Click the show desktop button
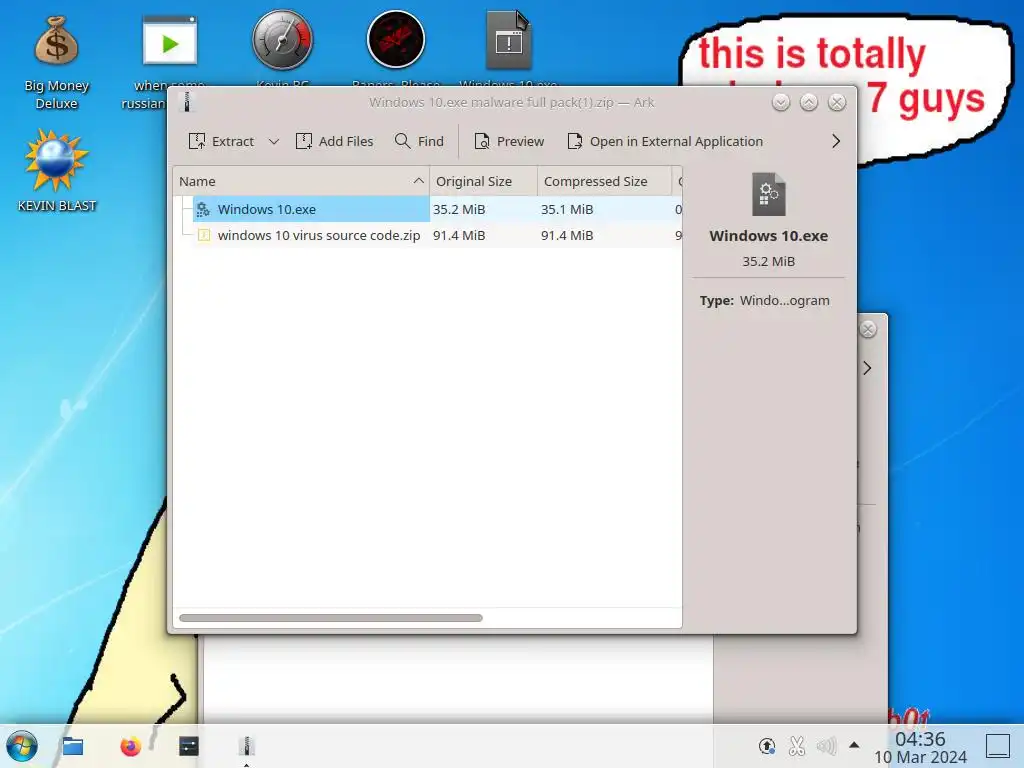This screenshot has height=768, width=1024. [998, 746]
